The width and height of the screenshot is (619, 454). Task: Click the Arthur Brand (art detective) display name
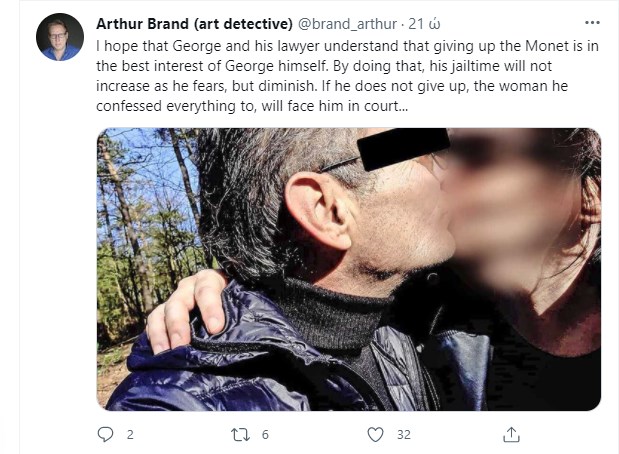click(x=194, y=24)
